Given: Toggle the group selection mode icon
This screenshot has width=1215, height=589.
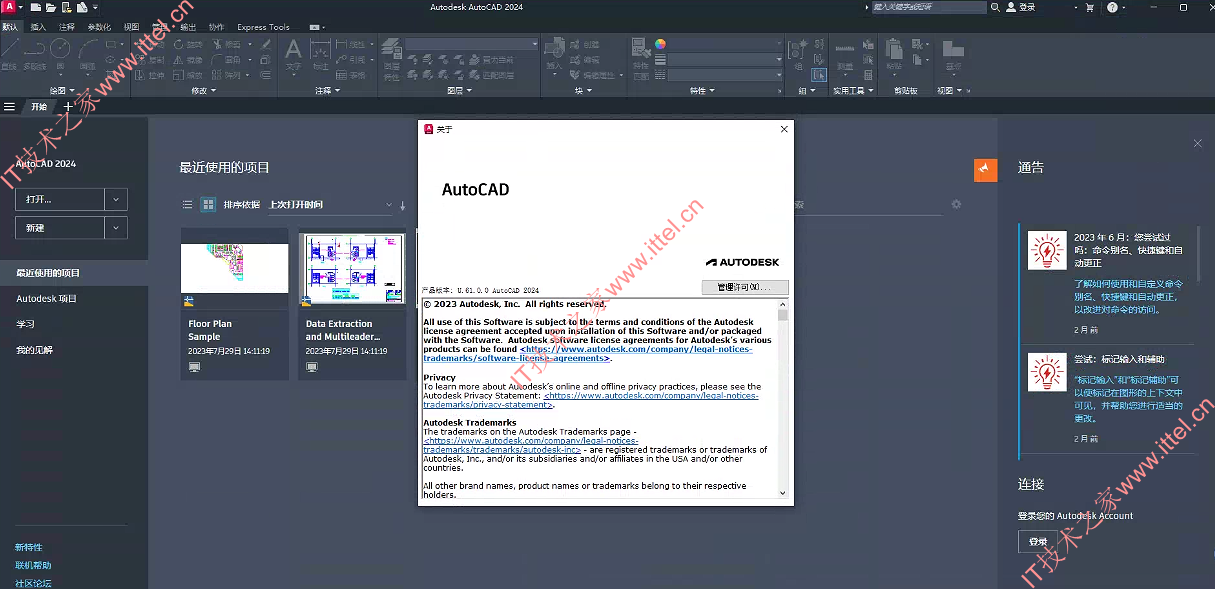Looking at the screenshot, I should [x=819, y=74].
